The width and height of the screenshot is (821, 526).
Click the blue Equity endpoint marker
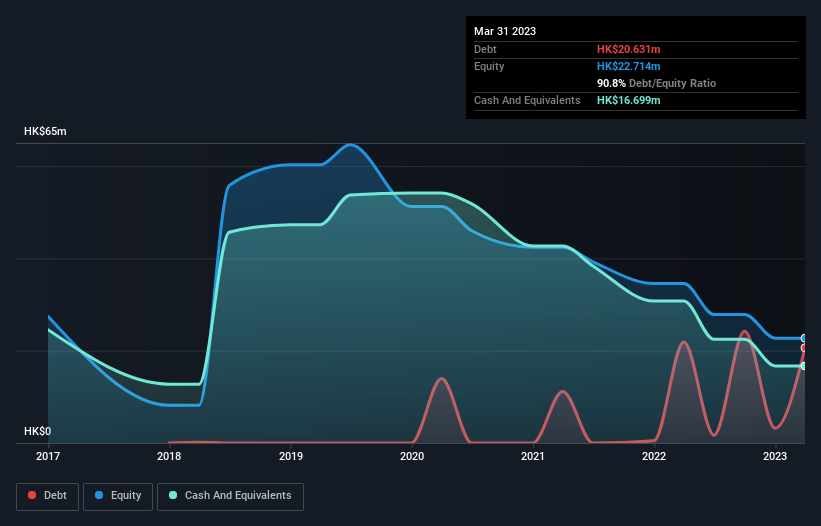point(804,338)
